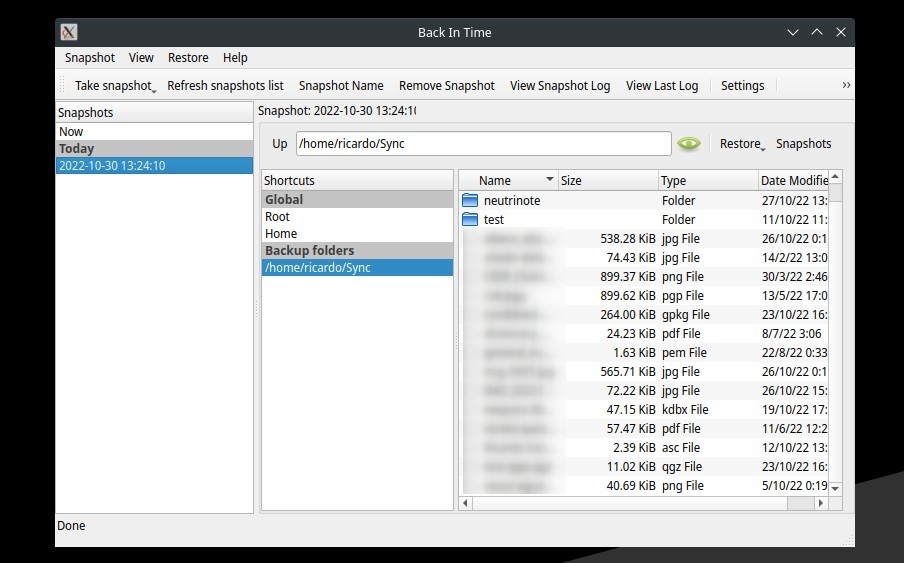Select the neutrinote folder row

pyautogui.click(x=644, y=201)
